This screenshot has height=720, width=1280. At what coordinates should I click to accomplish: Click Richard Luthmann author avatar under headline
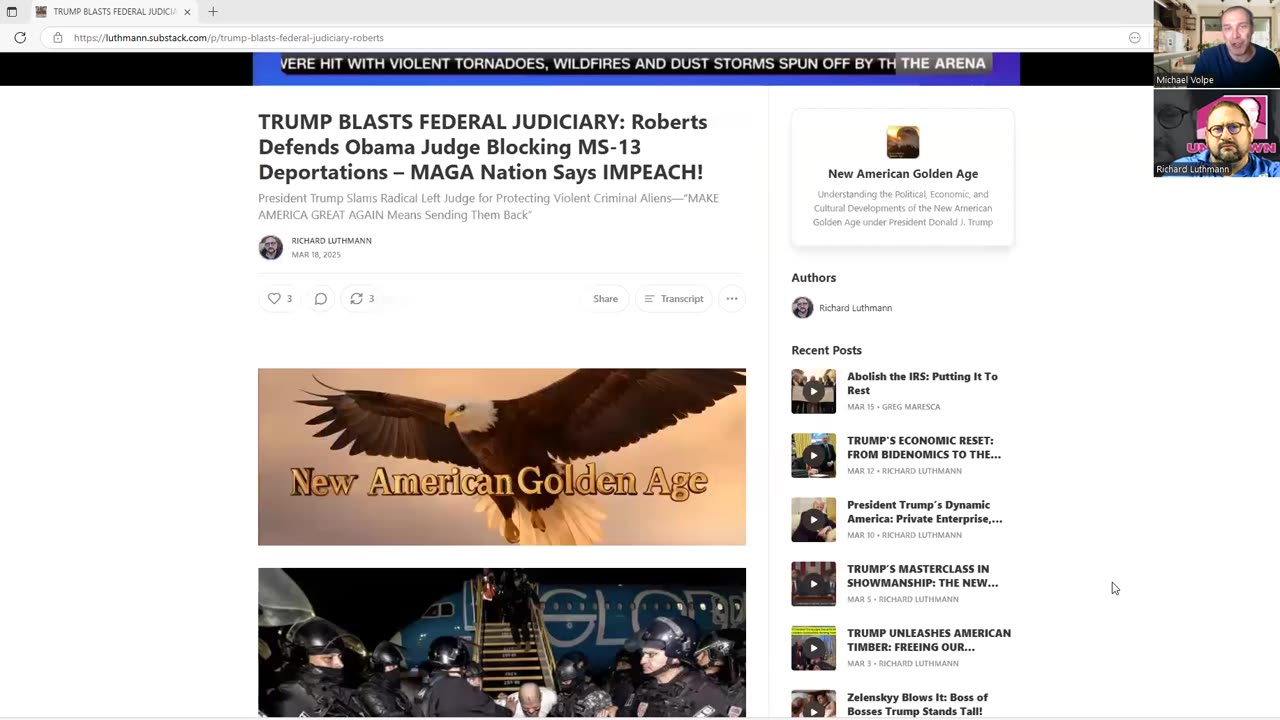271,247
